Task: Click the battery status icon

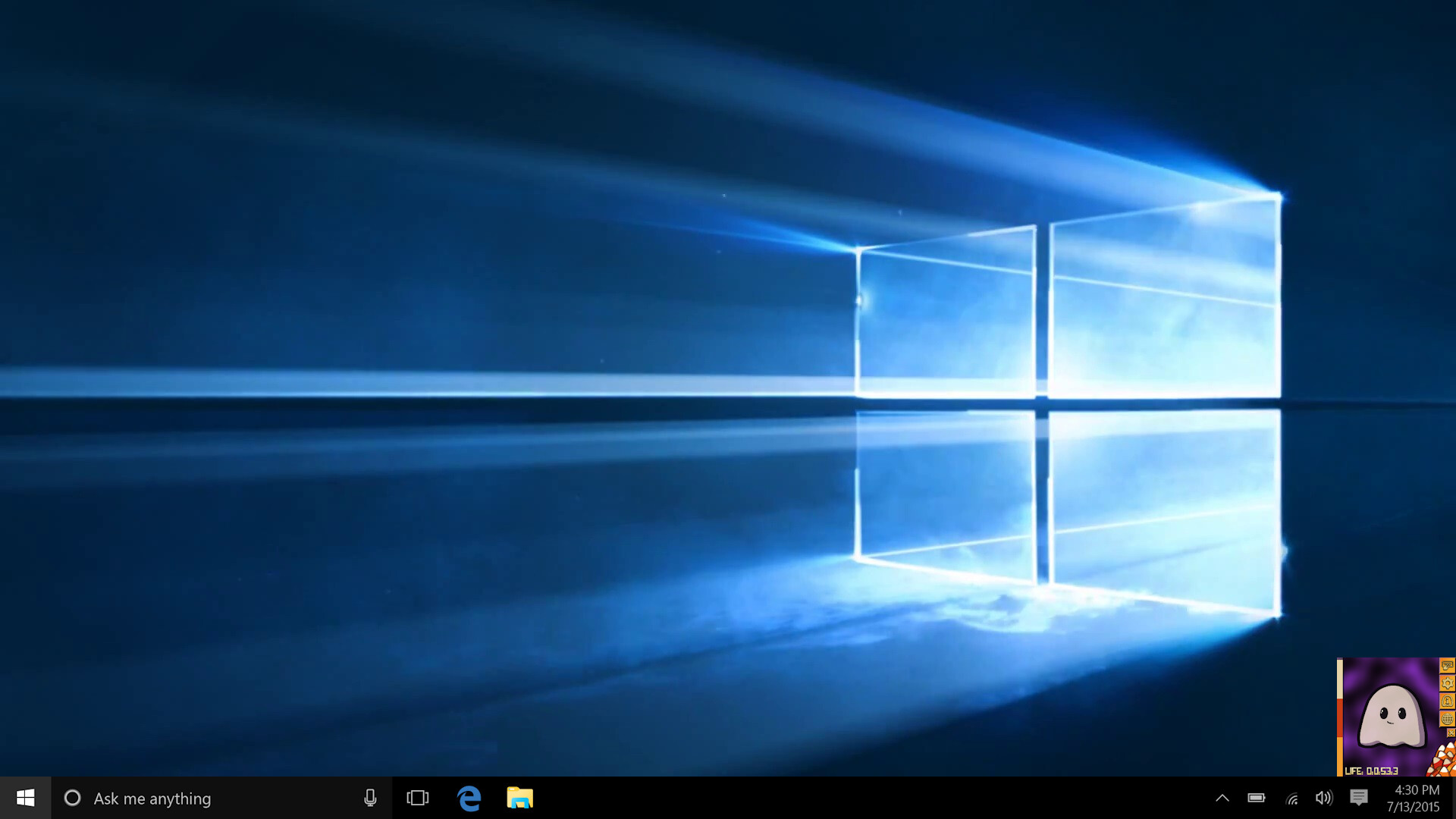Action: click(1256, 798)
